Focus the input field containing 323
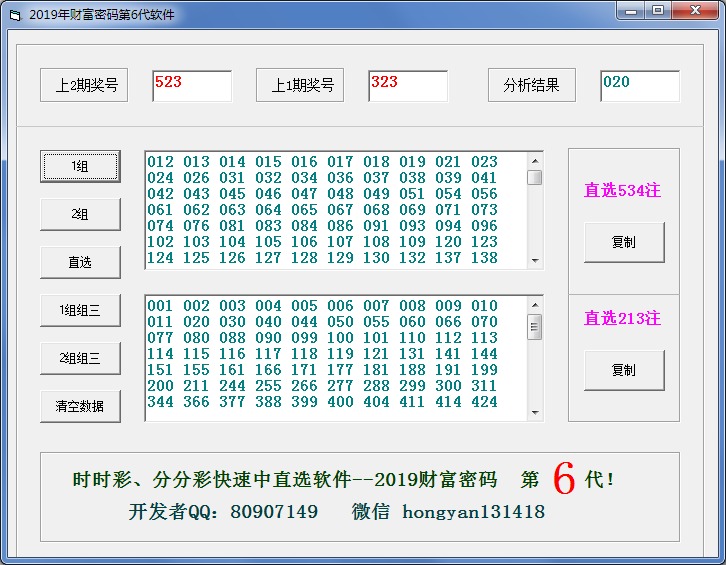This screenshot has height=565, width=726. point(408,86)
